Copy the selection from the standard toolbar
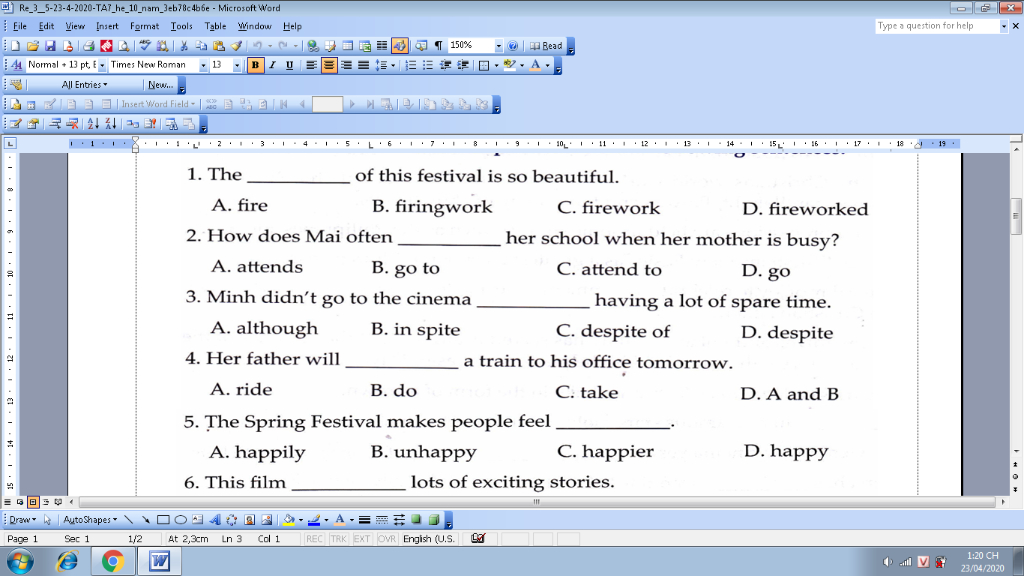The width and height of the screenshot is (1024, 576). click(201, 46)
